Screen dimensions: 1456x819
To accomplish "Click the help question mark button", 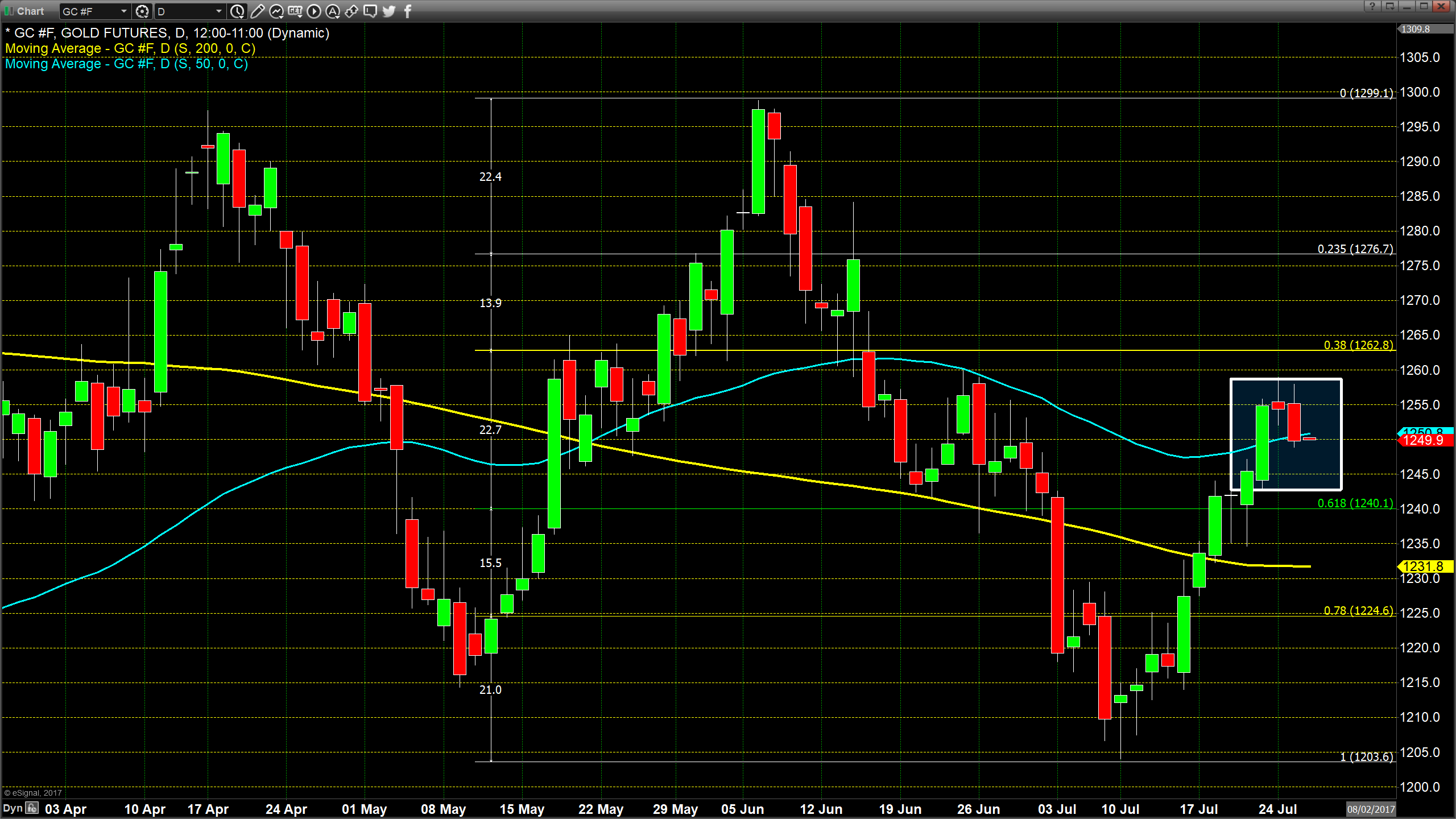I will pyautogui.click(x=1372, y=6).
